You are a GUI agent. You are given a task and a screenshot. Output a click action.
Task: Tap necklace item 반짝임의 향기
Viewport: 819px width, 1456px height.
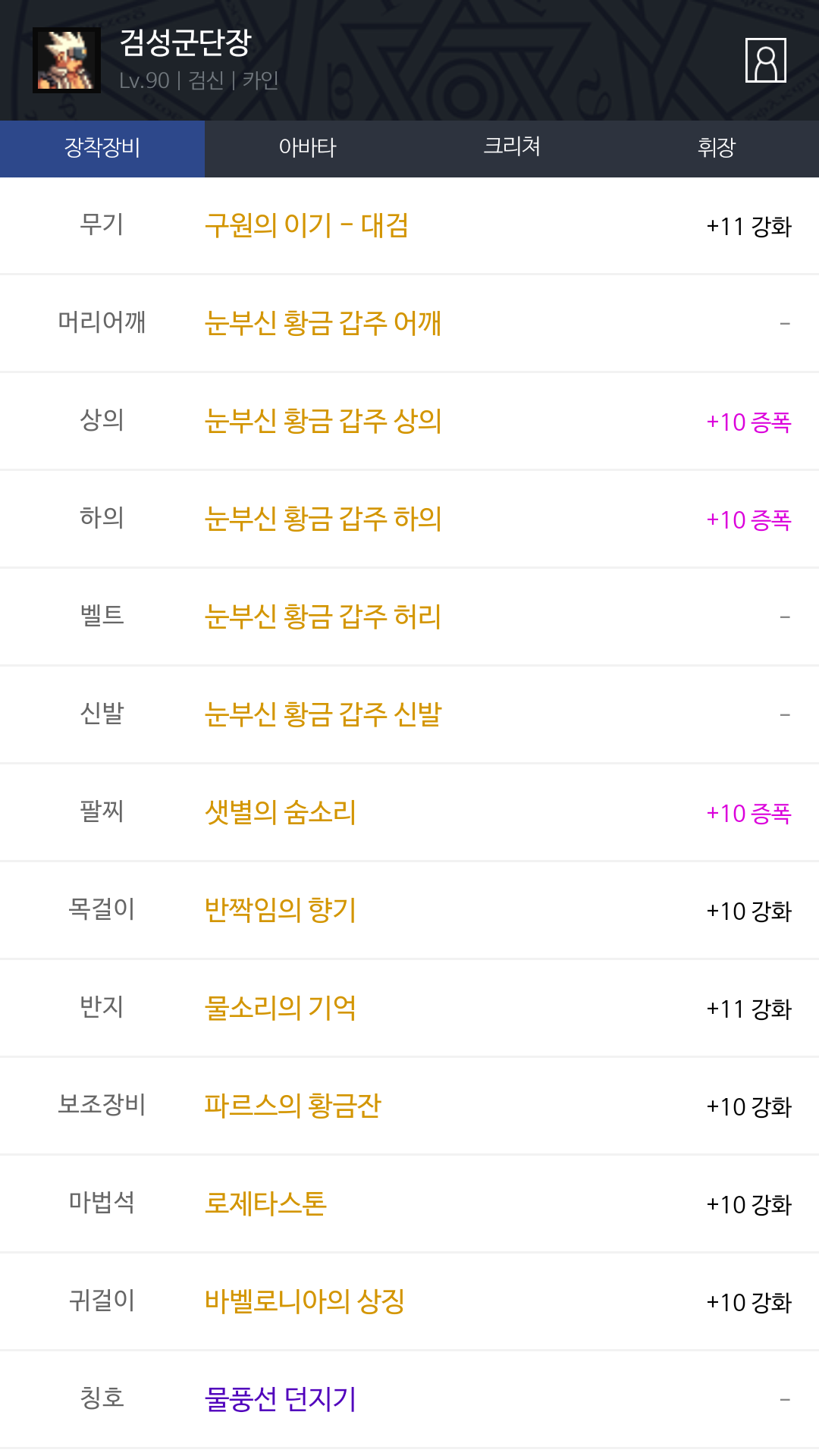pos(280,911)
